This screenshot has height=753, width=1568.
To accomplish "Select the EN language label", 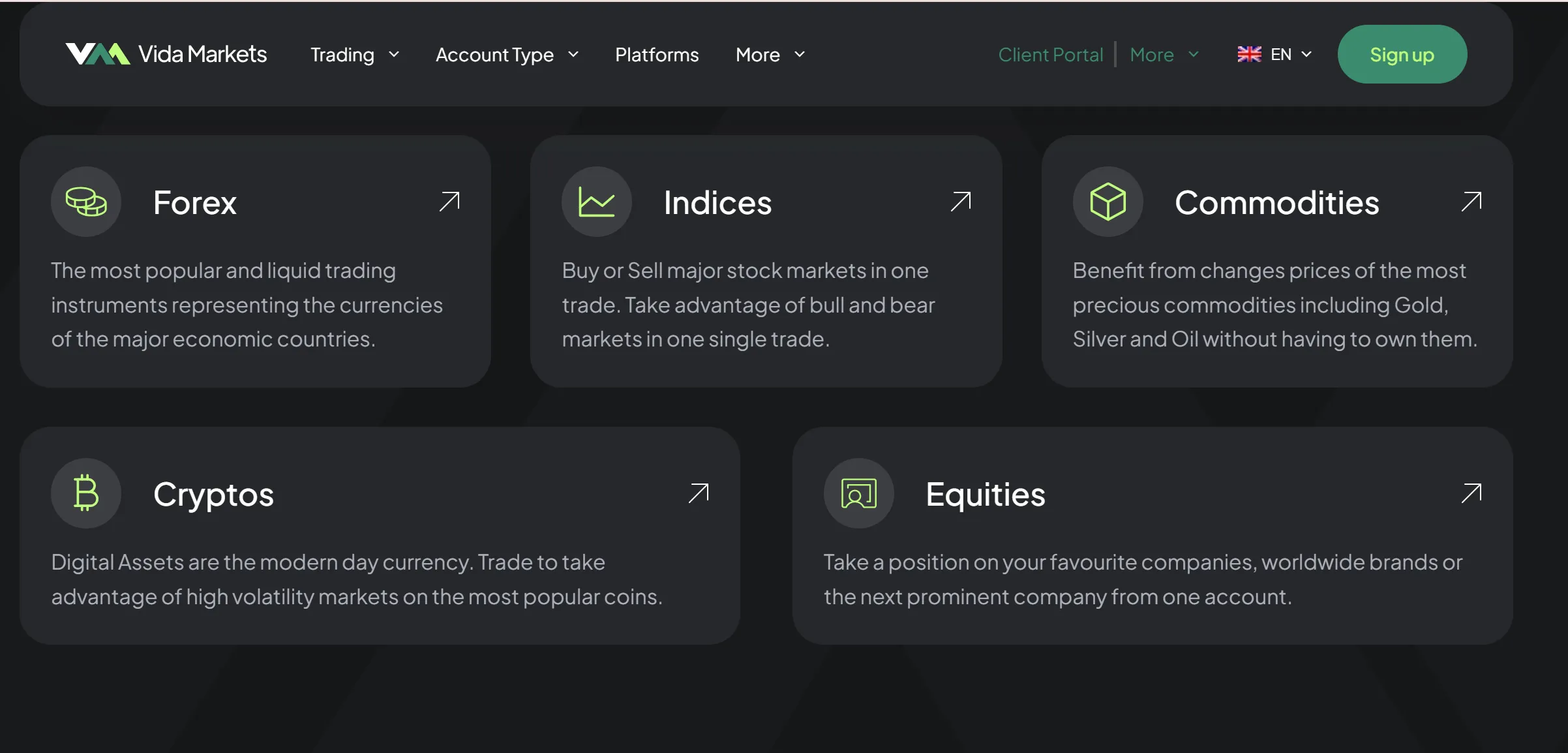I will click(x=1281, y=54).
